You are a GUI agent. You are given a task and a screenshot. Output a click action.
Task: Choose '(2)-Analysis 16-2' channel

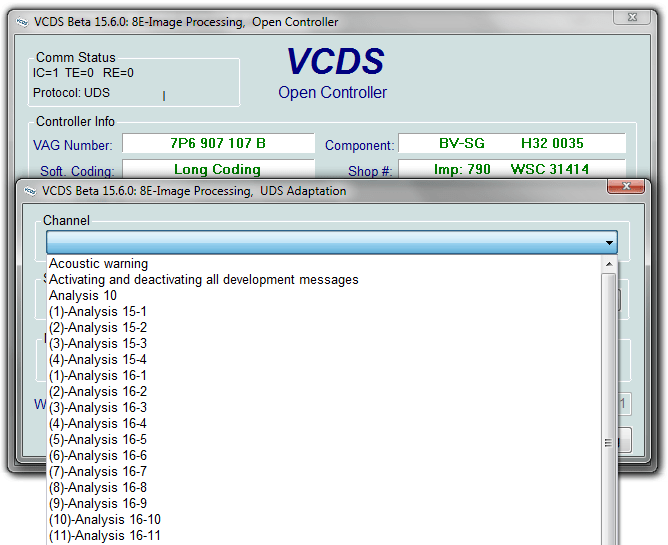[324, 391]
